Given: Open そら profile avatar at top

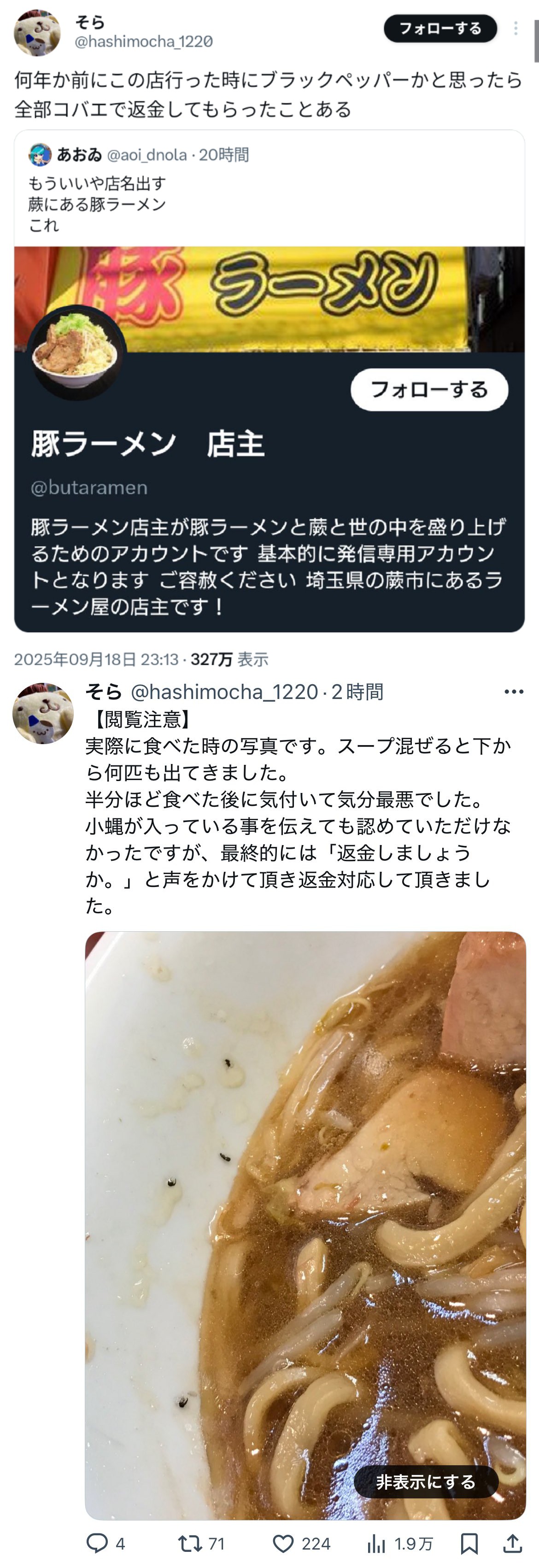Looking at the screenshot, I should [x=37, y=32].
